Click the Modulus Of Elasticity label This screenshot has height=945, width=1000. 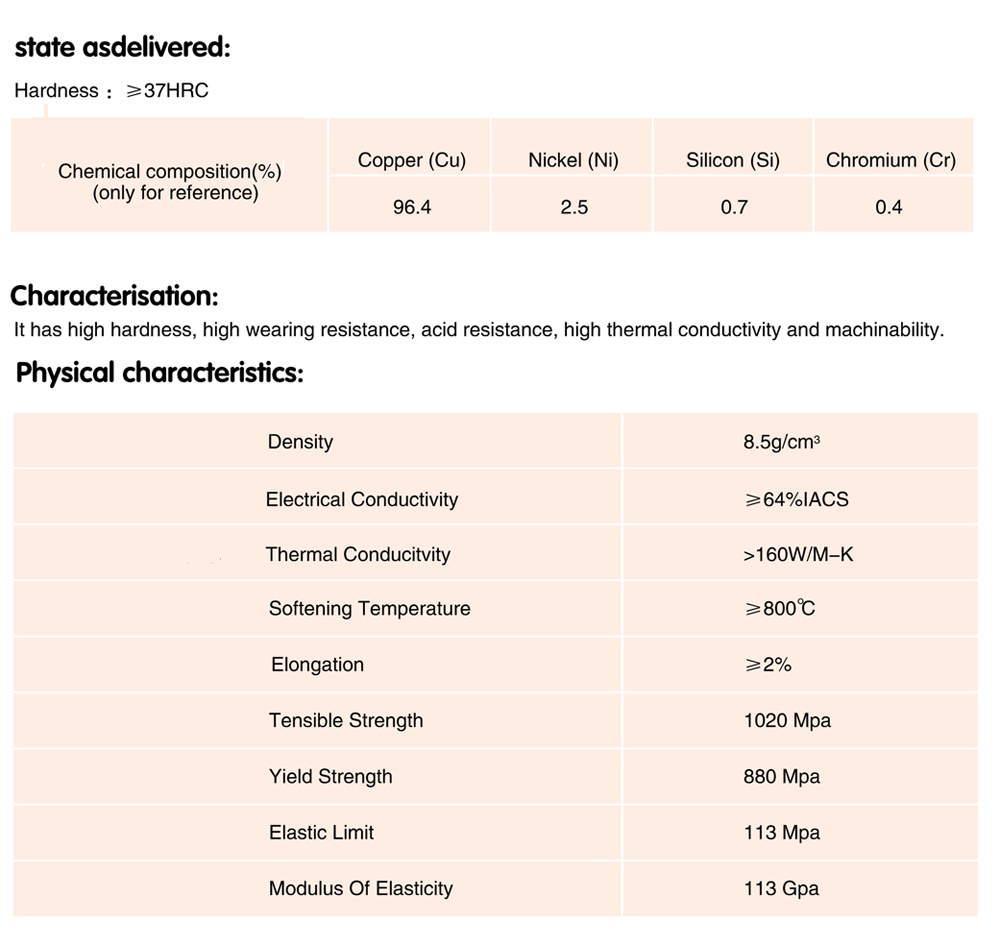click(x=360, y=889)
